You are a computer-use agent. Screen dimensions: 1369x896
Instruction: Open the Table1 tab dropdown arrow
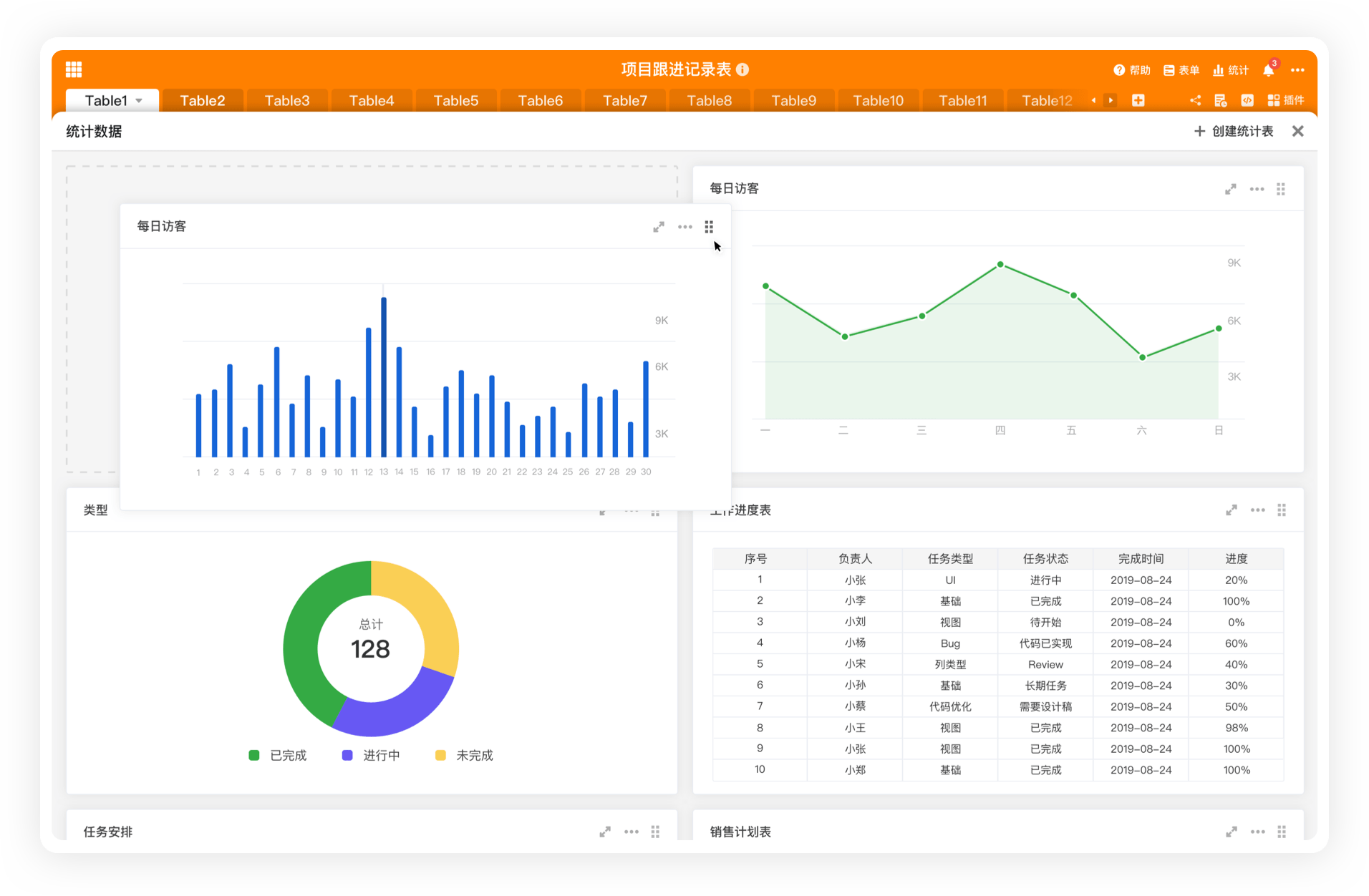click(139, 101)
